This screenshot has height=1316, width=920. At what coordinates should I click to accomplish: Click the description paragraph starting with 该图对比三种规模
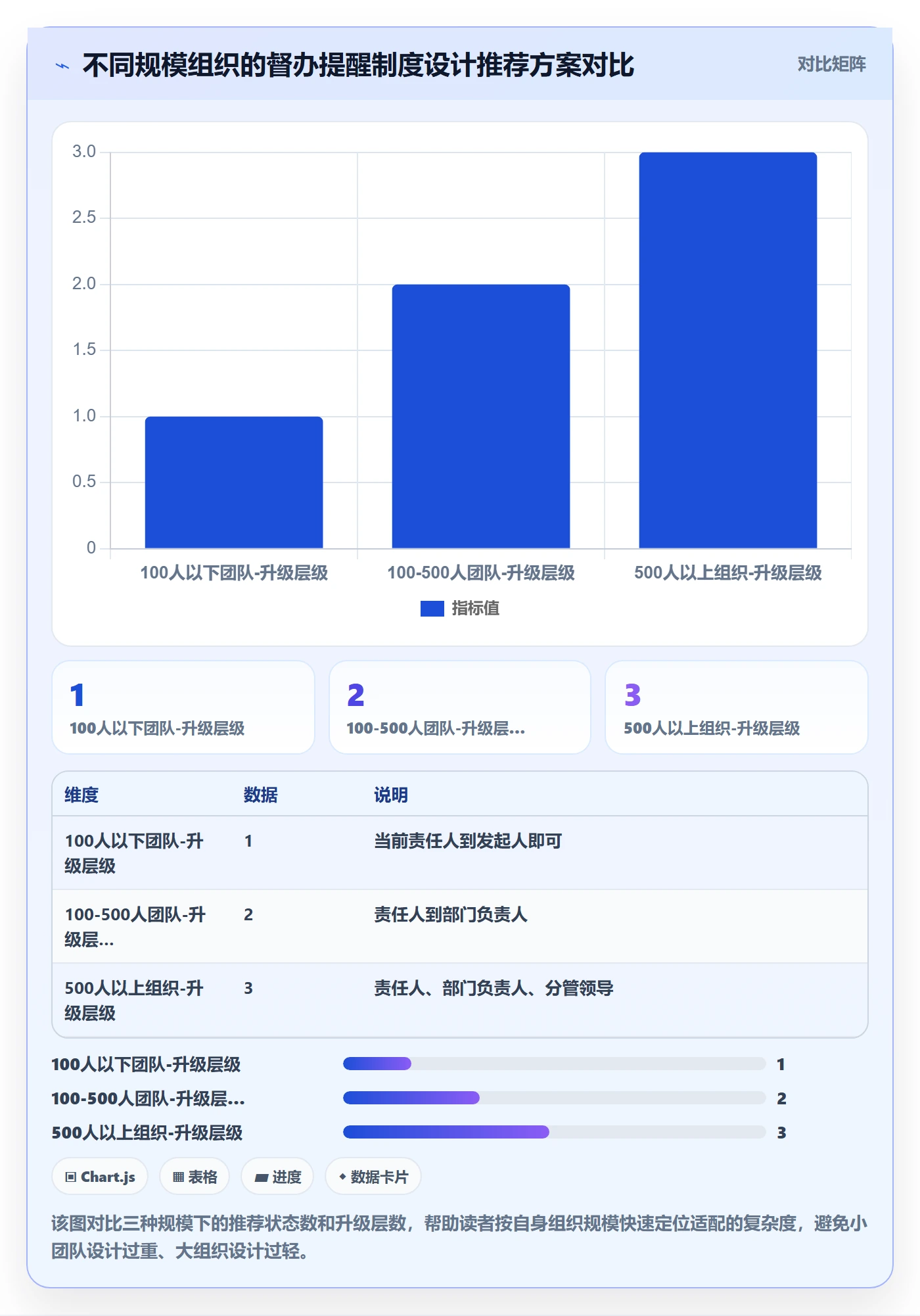pos(459,1236)
